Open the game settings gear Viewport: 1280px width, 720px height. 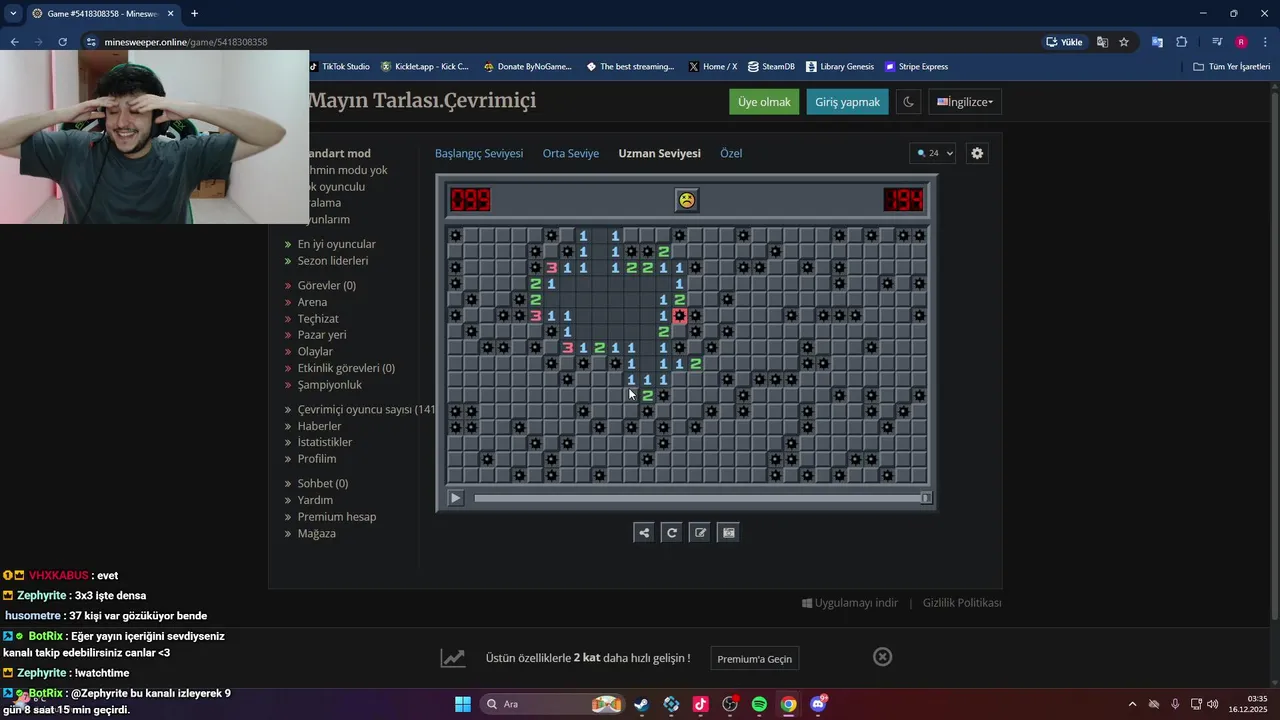977,153
